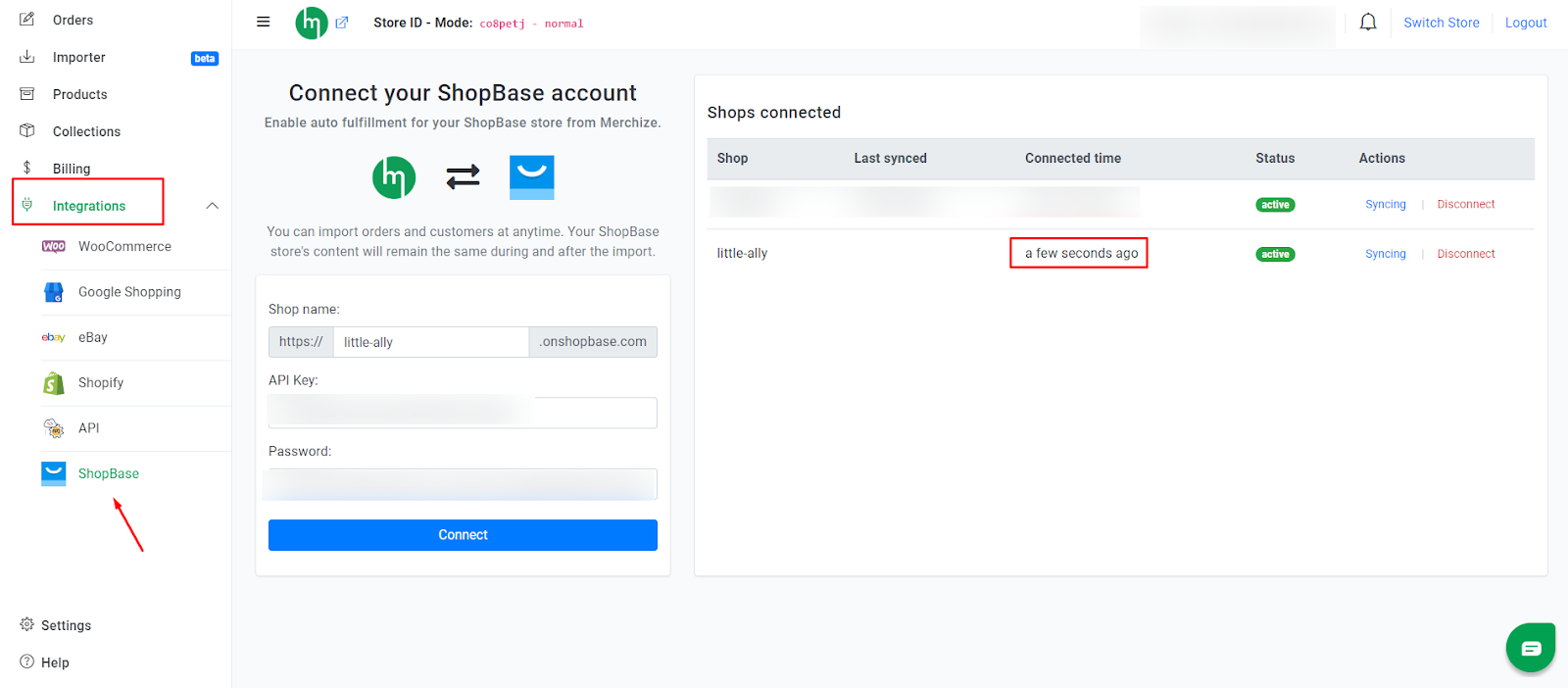Viewport: 1568px width, 688px height.
Task: Click the Logout link
Action: click(1526, 23)
